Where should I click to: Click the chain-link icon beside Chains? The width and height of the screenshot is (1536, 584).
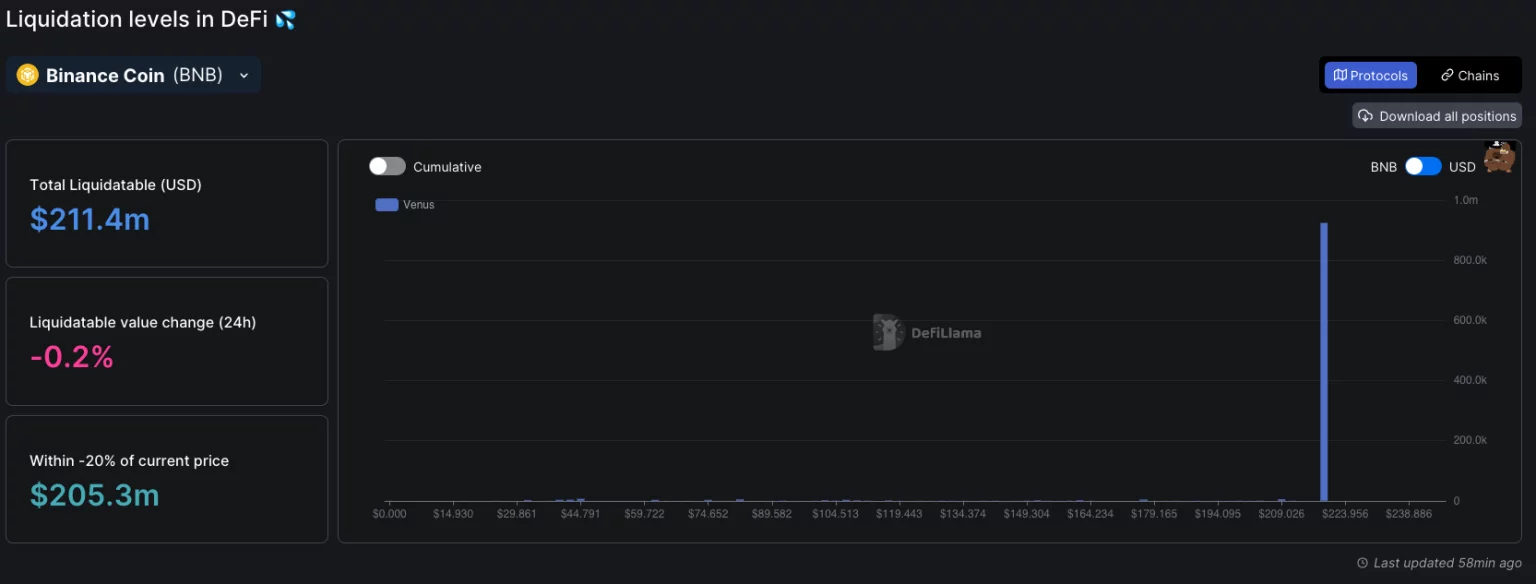pos(1446,75)
